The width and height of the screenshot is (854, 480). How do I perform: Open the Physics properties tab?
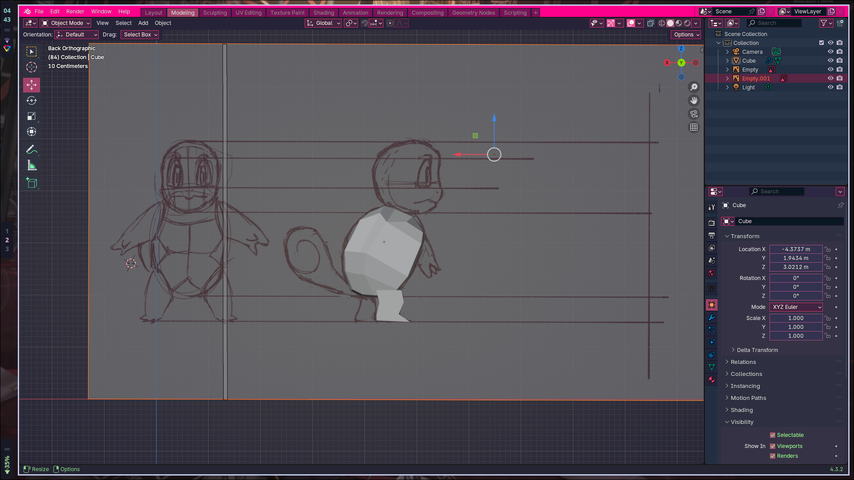(x=711, y=342)
